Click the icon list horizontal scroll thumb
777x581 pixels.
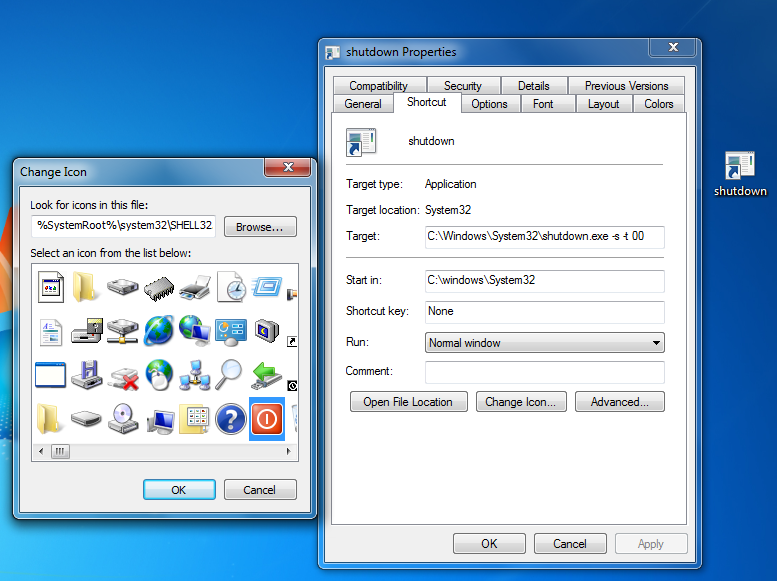tap(60, 451)
